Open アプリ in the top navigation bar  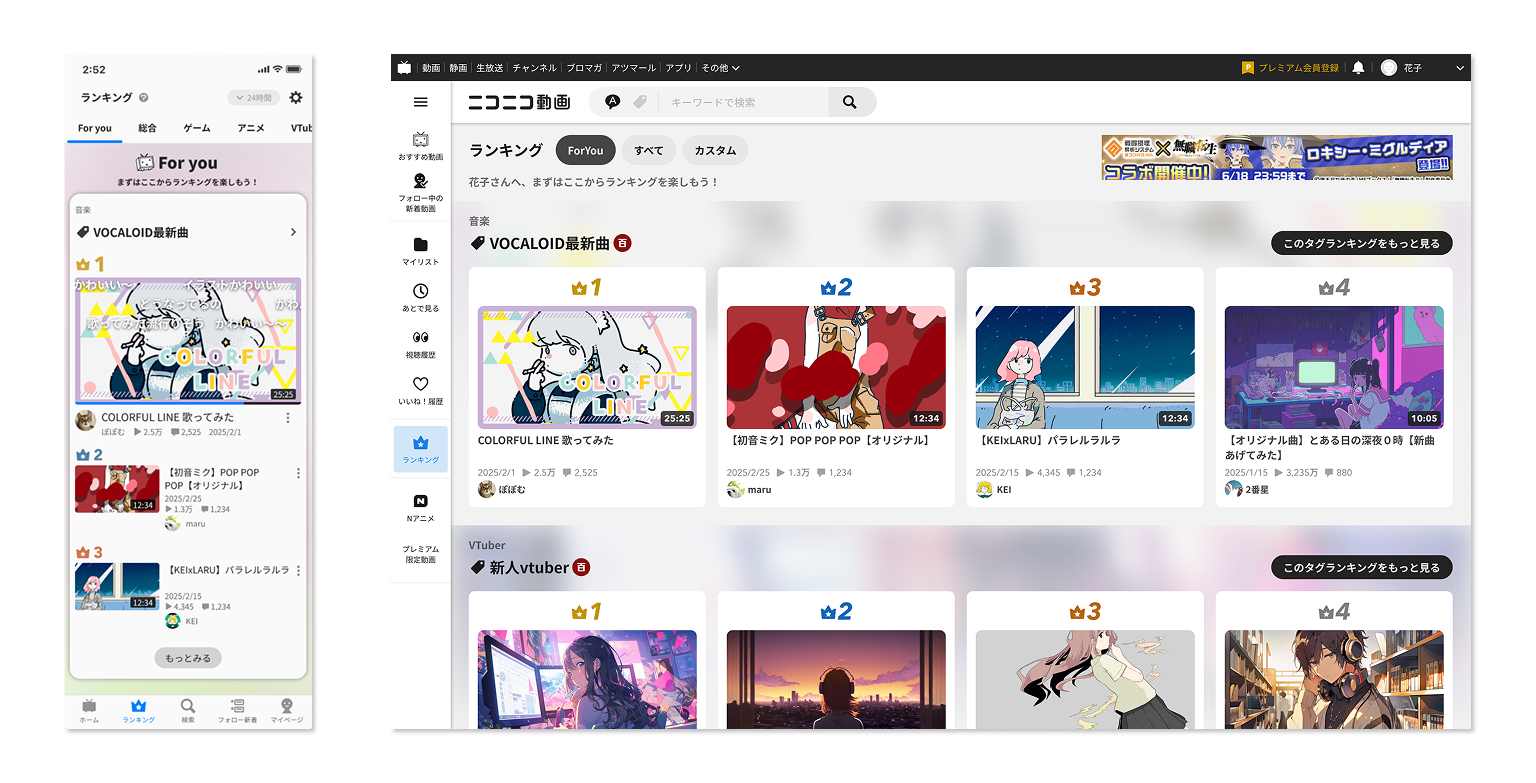pyautogui.click(x=678, y=68)
